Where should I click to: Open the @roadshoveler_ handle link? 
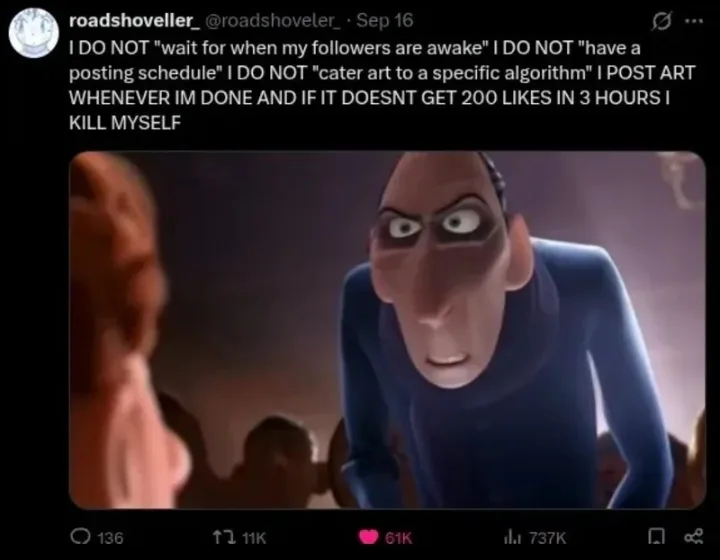point(274,20)
